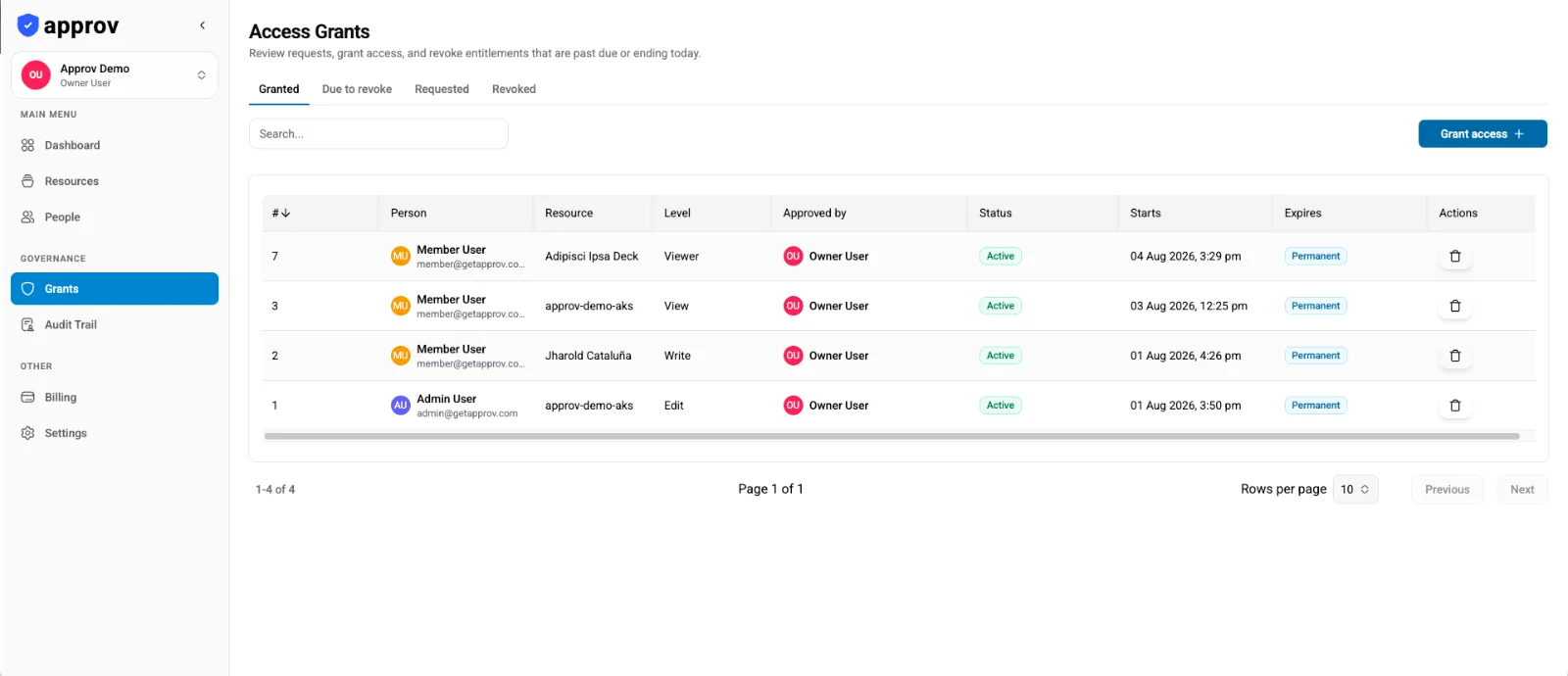Click the Billing card icon
This screenshot has height=676, width=1568.
pyautogui.click(x=27, y=398)
